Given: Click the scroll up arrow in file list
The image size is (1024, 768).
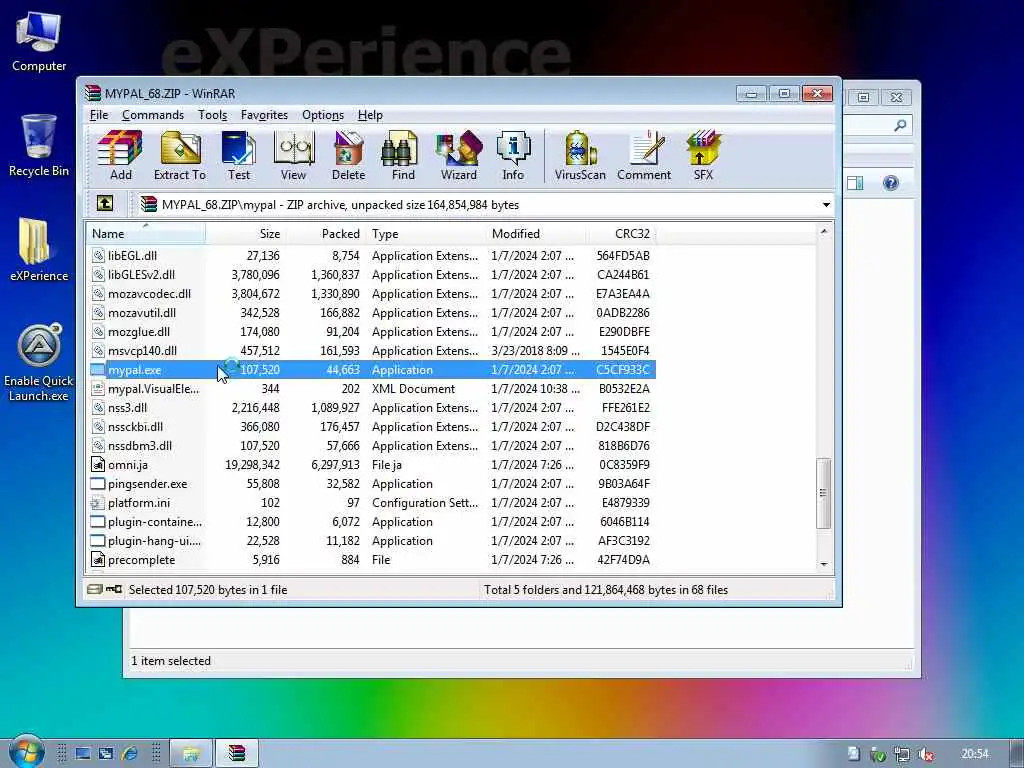Looking at the screenshot, I should click(824, 231).
